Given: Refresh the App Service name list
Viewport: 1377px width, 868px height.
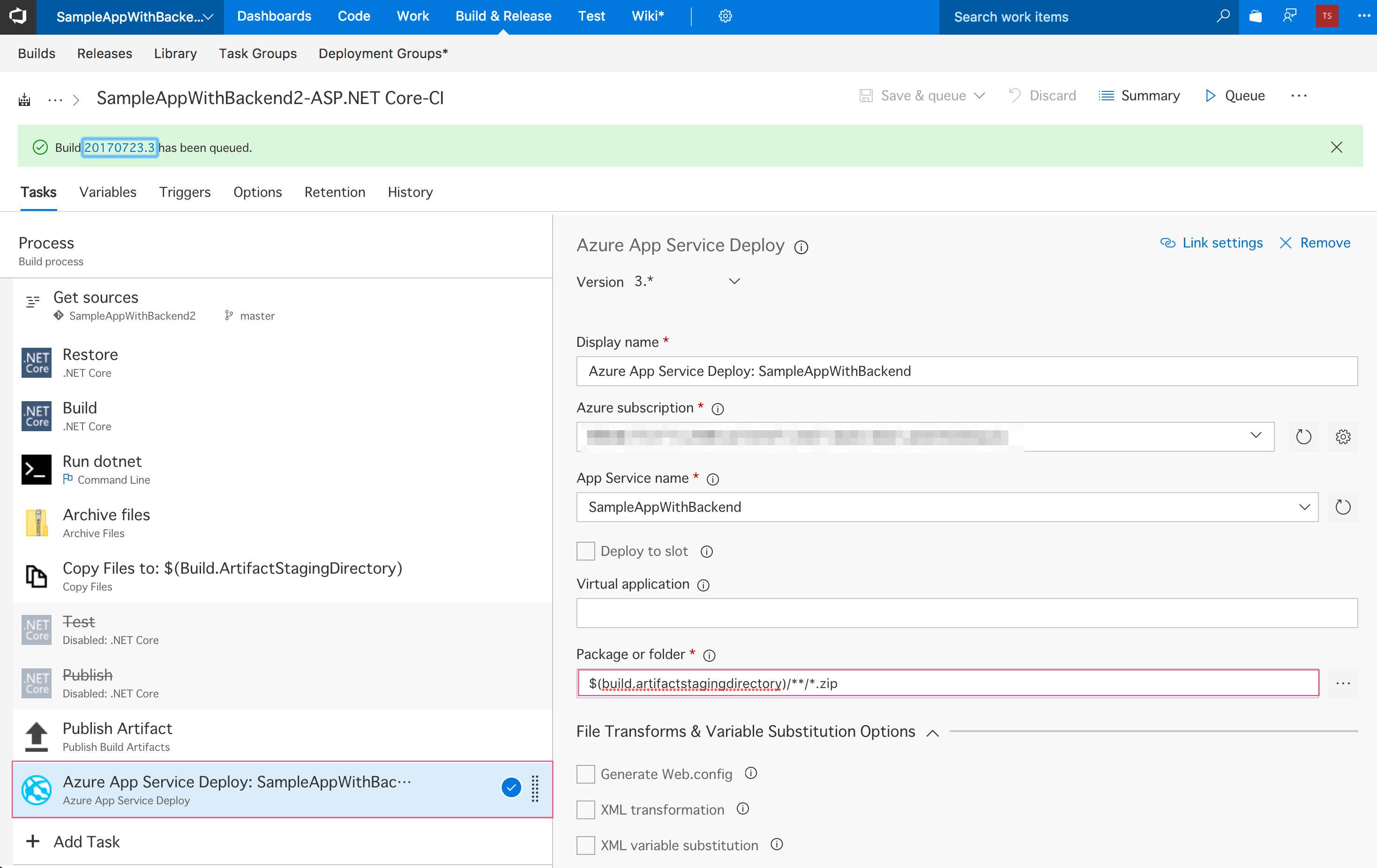Looking at the screenshot, I should [1343, 507].
